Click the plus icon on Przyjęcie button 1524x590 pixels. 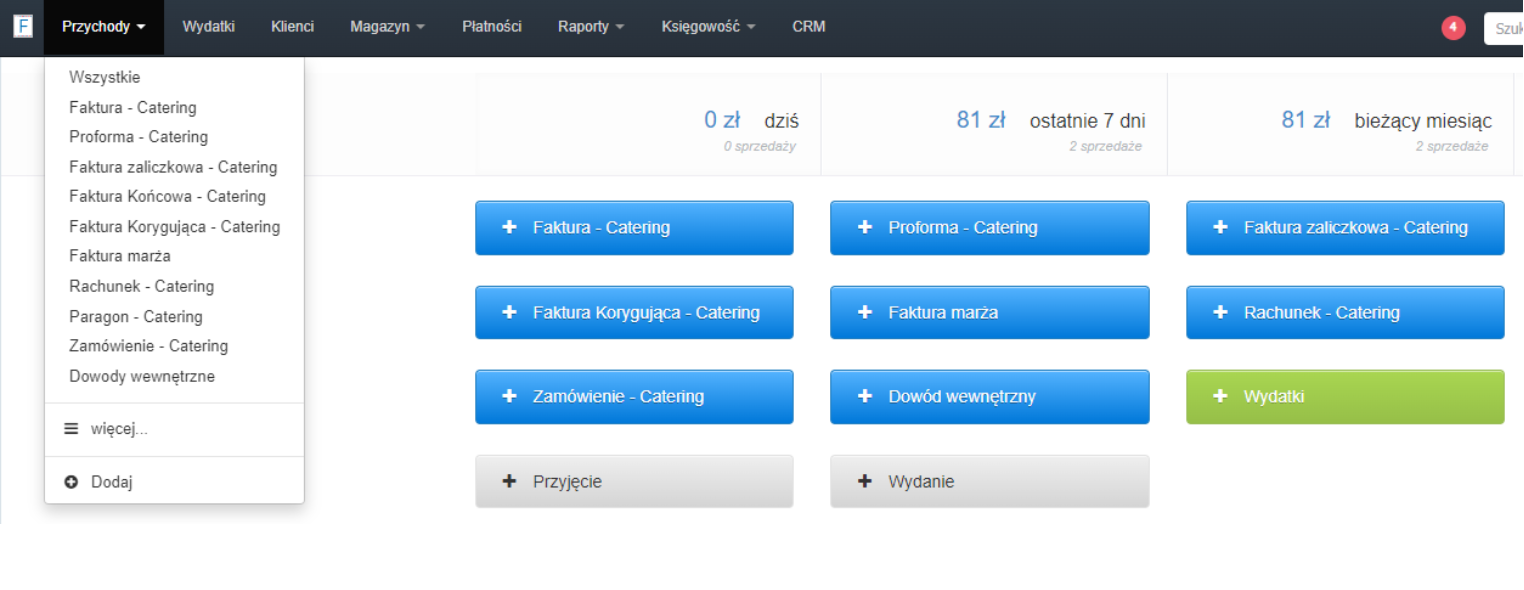[x=509, y=482]
